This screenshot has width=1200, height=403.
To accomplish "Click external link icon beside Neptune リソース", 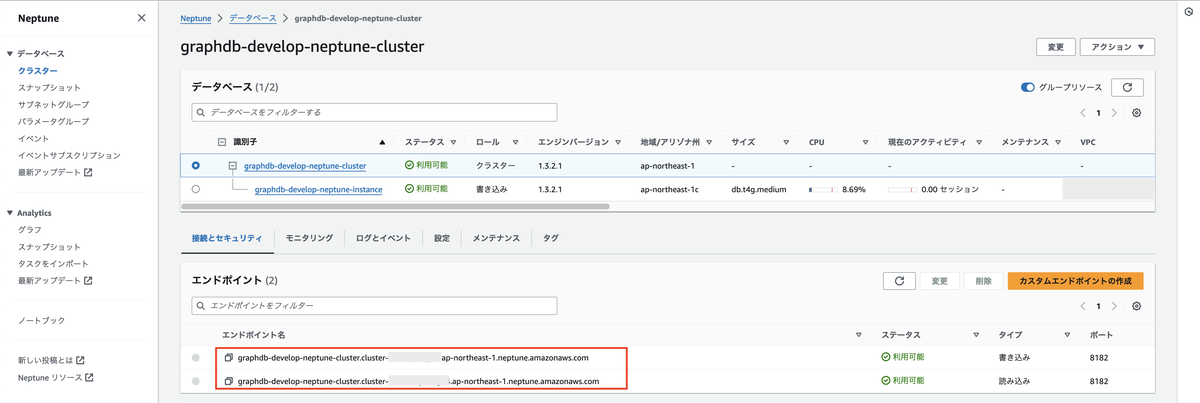I will pyautogui.click(x=88, y=377).
